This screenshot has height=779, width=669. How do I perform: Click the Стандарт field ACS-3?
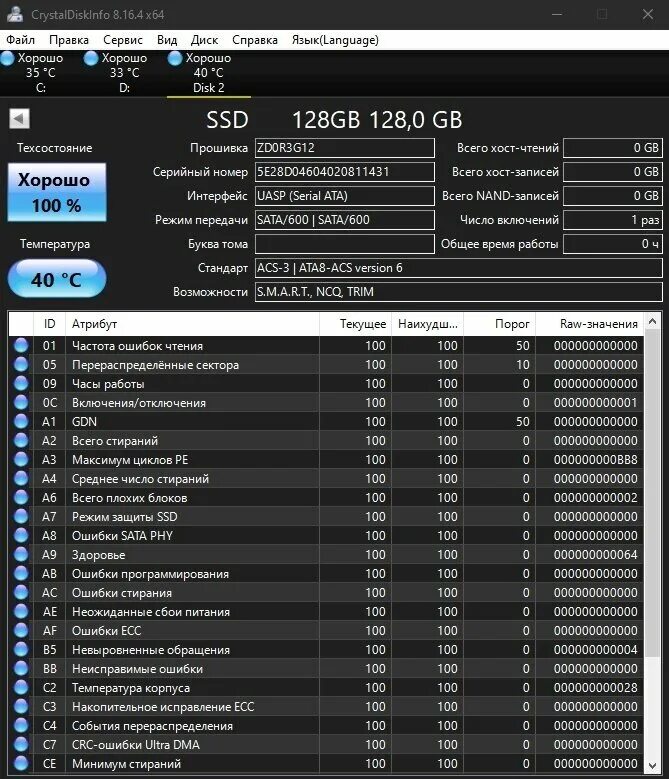tap(459, 268)
